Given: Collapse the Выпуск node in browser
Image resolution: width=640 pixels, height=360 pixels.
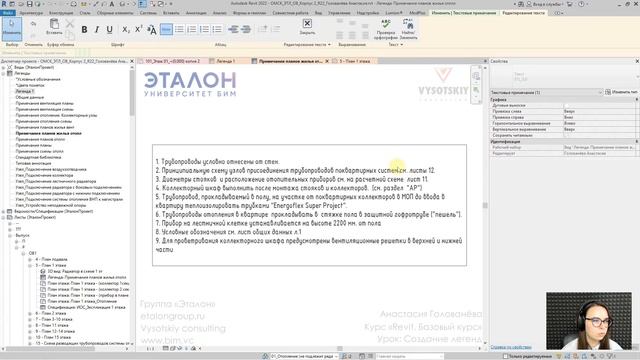Looking at the screenshot, I should (10, 236).
